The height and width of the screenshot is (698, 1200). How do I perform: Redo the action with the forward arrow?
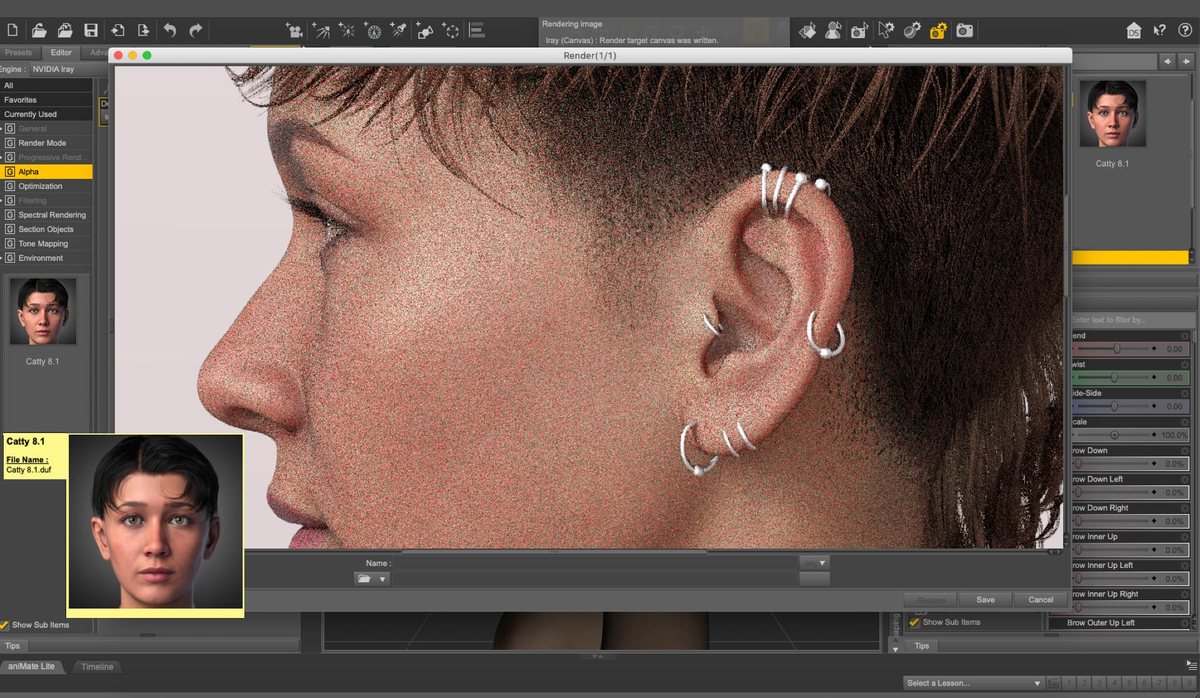[x=196, y=31]
